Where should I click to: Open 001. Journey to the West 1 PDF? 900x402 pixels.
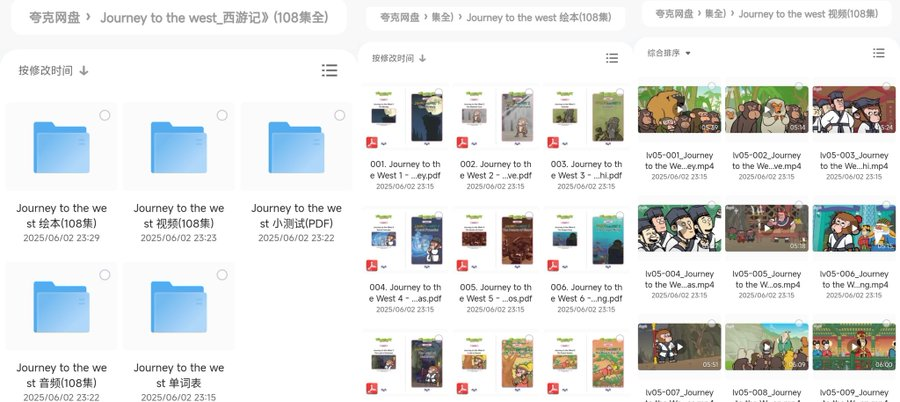(x=405, y=170)
